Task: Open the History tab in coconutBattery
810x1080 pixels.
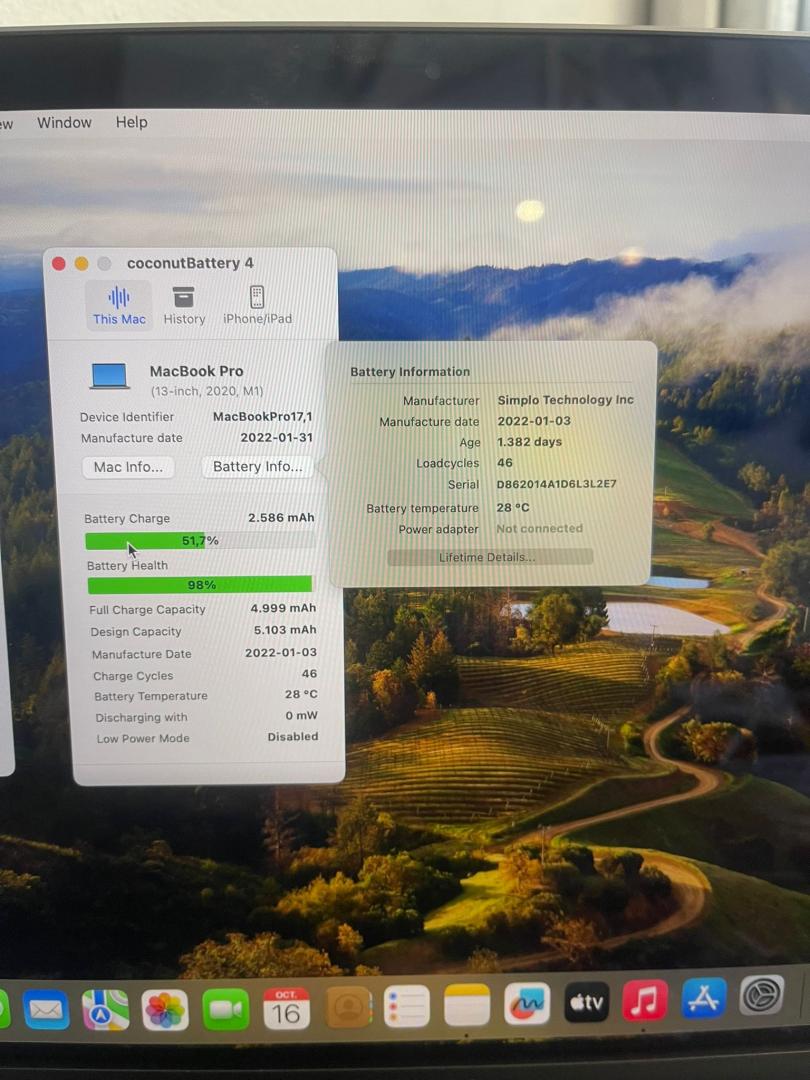Action: (184, 305)
